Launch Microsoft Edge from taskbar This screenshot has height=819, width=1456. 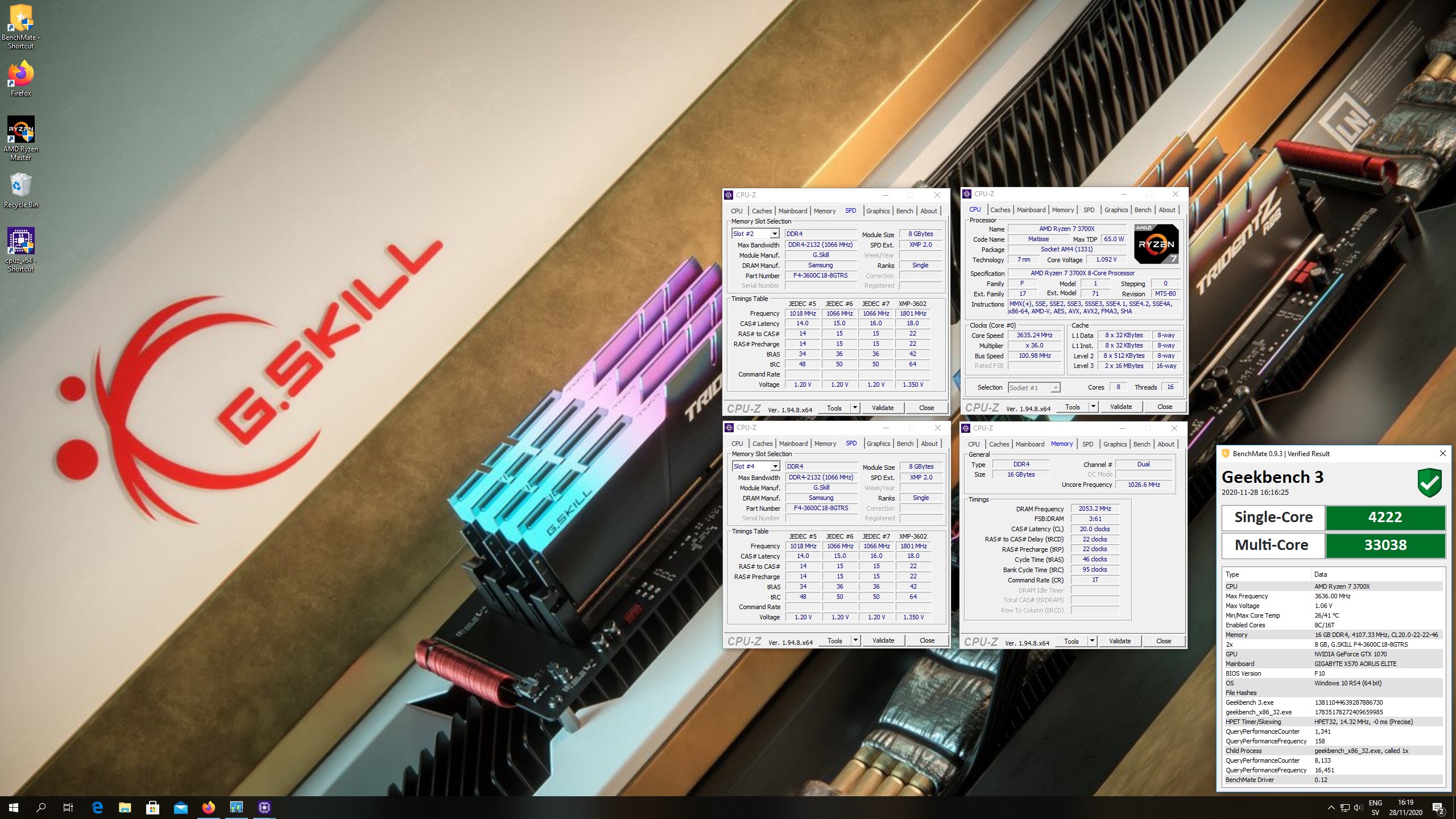click(x=97, y=807)
